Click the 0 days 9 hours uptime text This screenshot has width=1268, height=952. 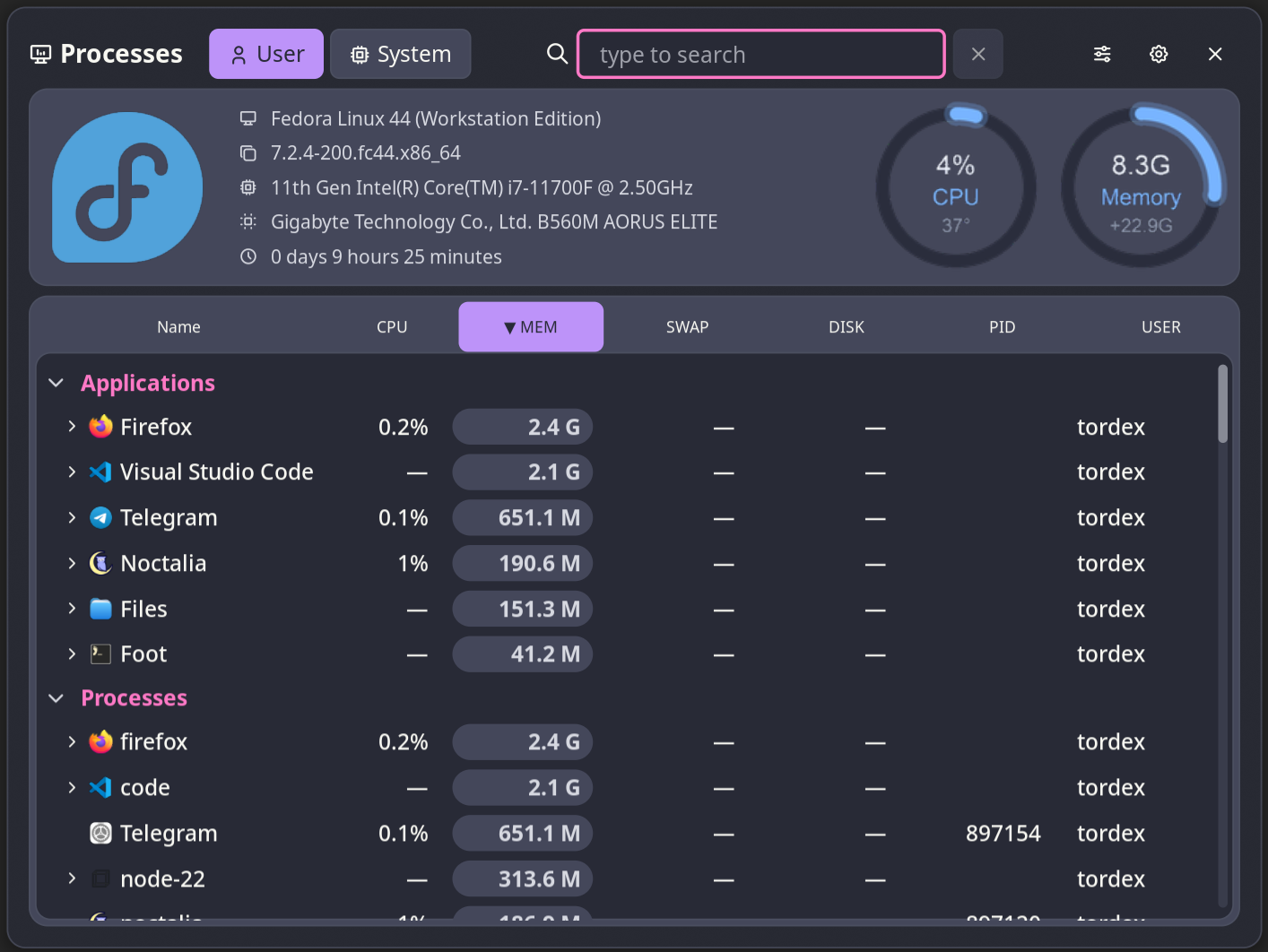(386, 256)
